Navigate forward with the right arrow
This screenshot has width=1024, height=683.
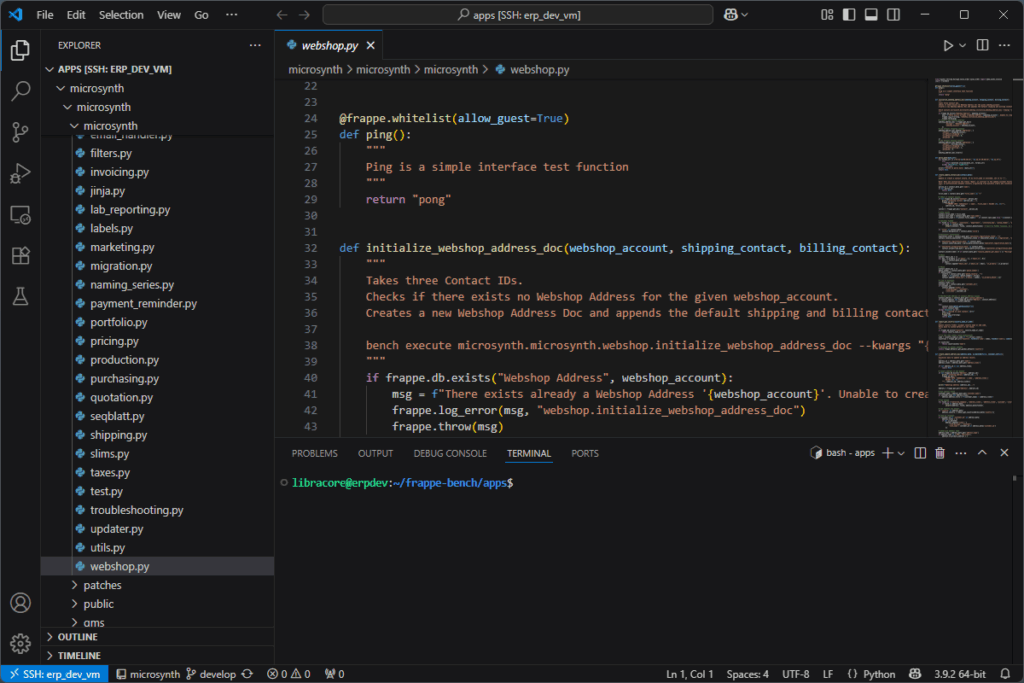(304, 14)
